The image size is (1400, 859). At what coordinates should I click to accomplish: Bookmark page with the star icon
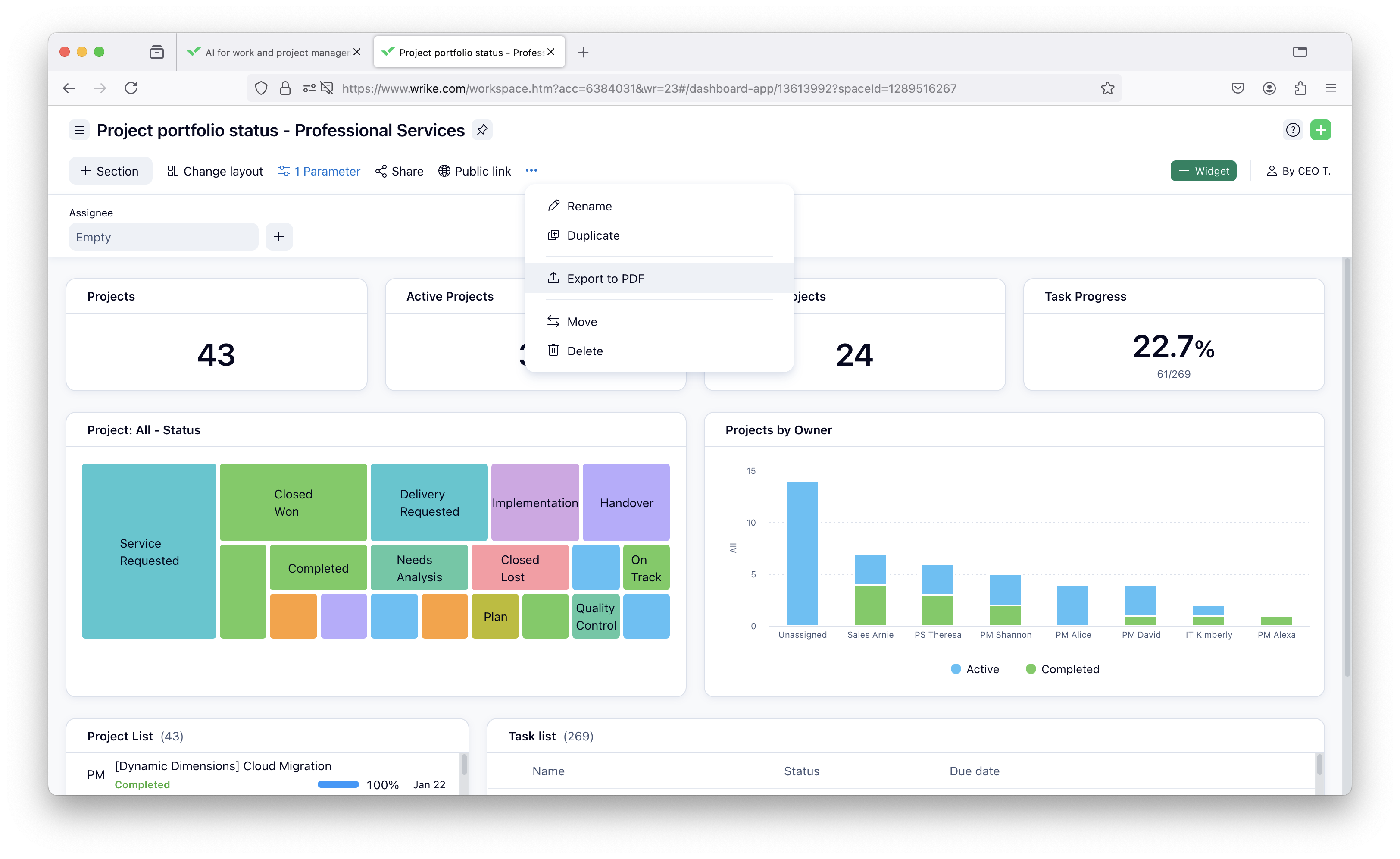[x=1107, y=88]
